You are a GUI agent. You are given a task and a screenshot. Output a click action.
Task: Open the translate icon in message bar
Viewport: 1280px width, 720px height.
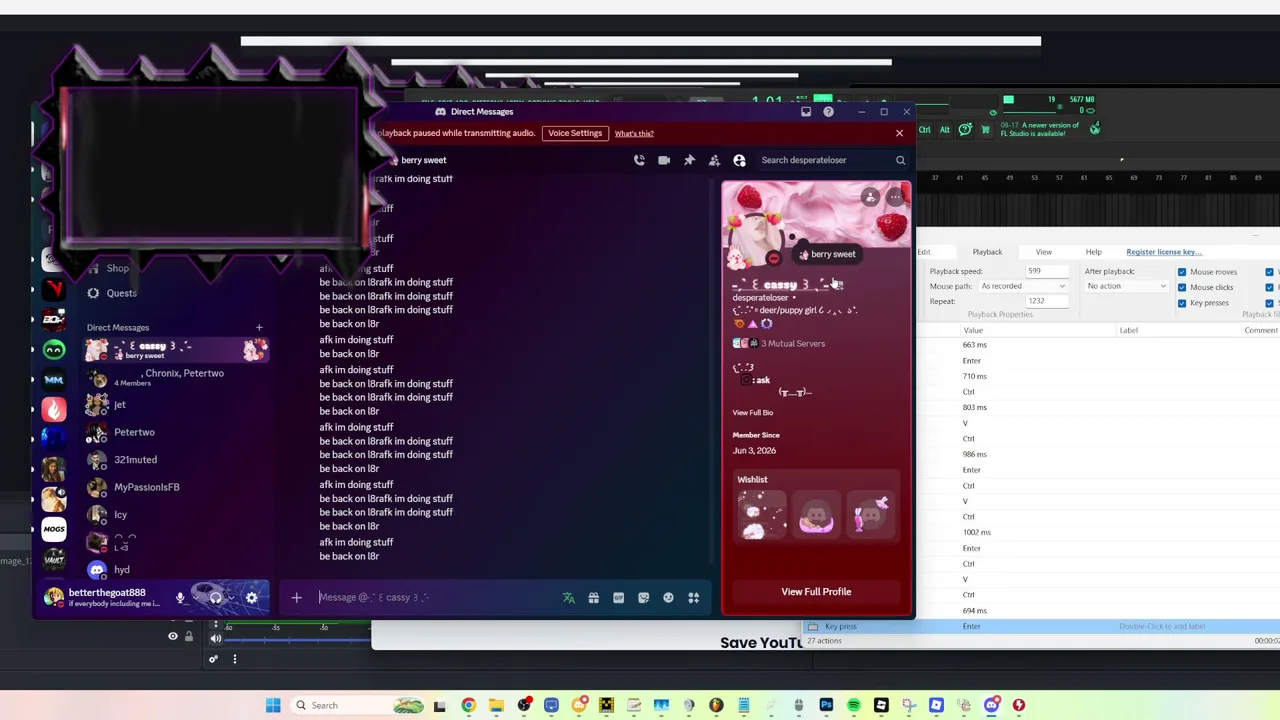pyautogui.click(x=569, y=598)
